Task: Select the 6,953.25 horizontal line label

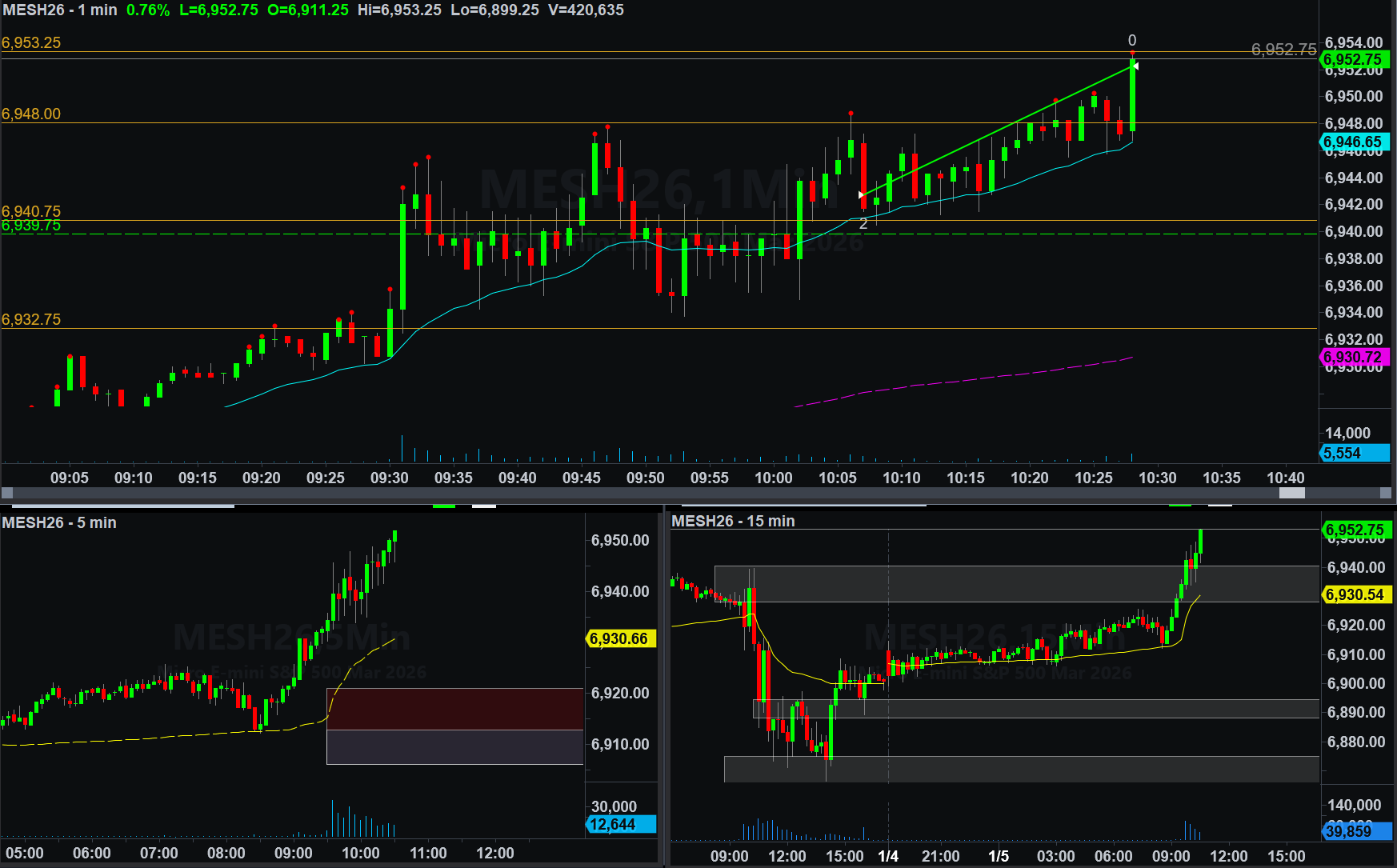Action: coord(31,42)
